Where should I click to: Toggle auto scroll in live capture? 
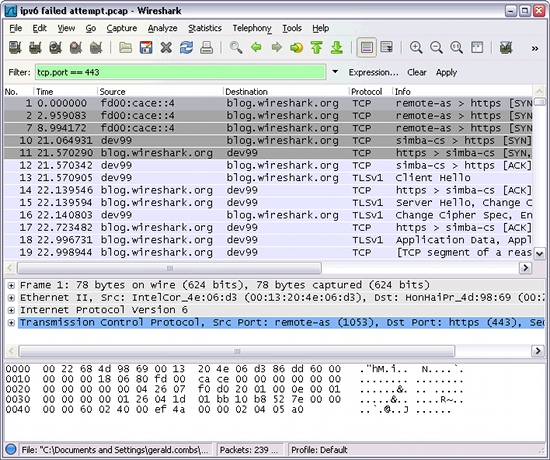pyautogui.click(x=387, y=47)
